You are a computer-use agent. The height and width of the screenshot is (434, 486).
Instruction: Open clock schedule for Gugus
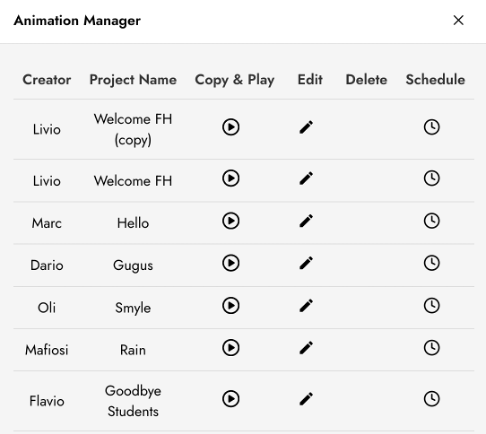[432, 263]
